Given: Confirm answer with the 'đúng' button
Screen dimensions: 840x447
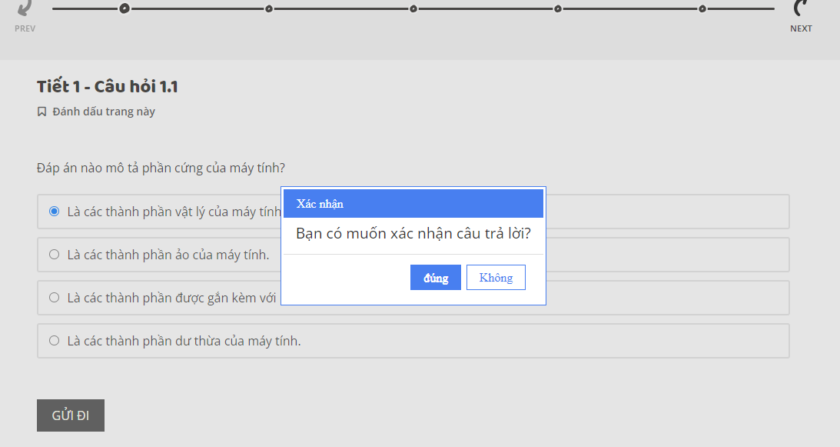Looking at the screenshot, I should click(435, 278).
